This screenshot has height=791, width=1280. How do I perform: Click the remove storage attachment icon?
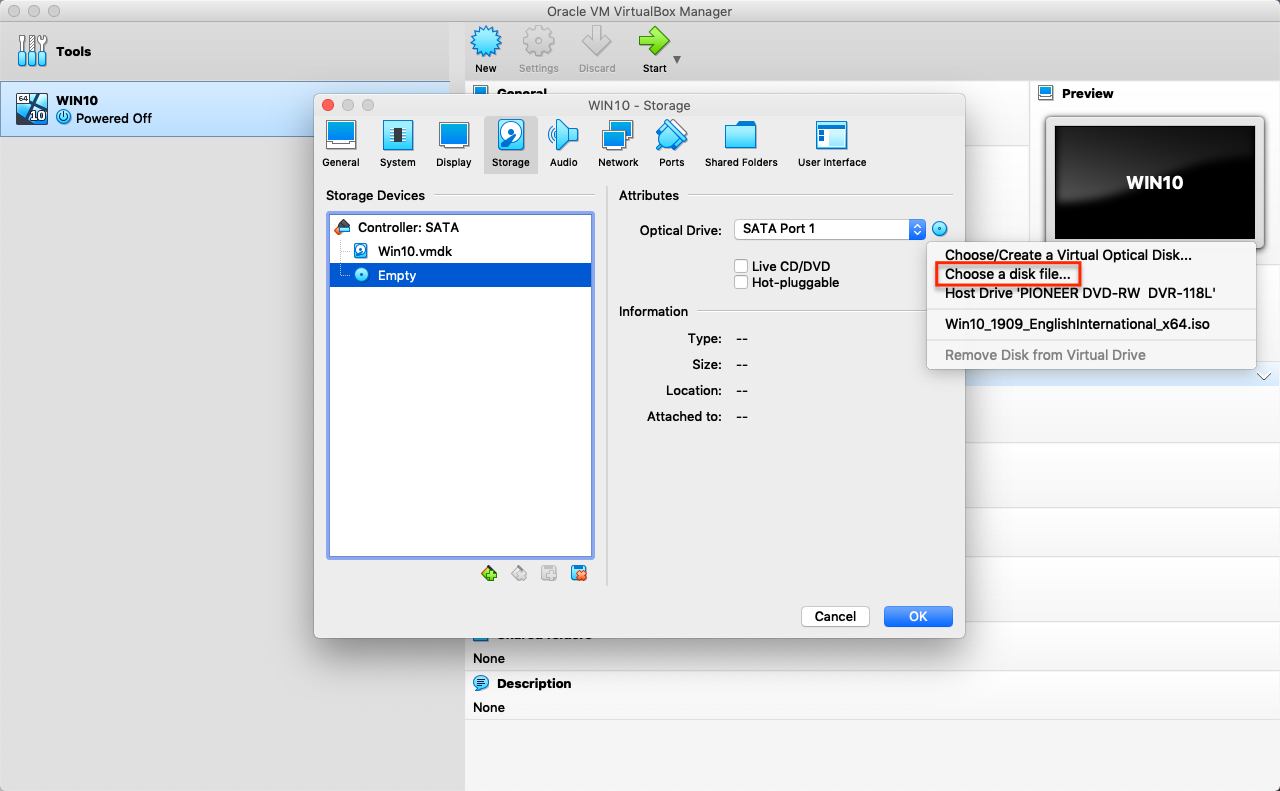579,573
